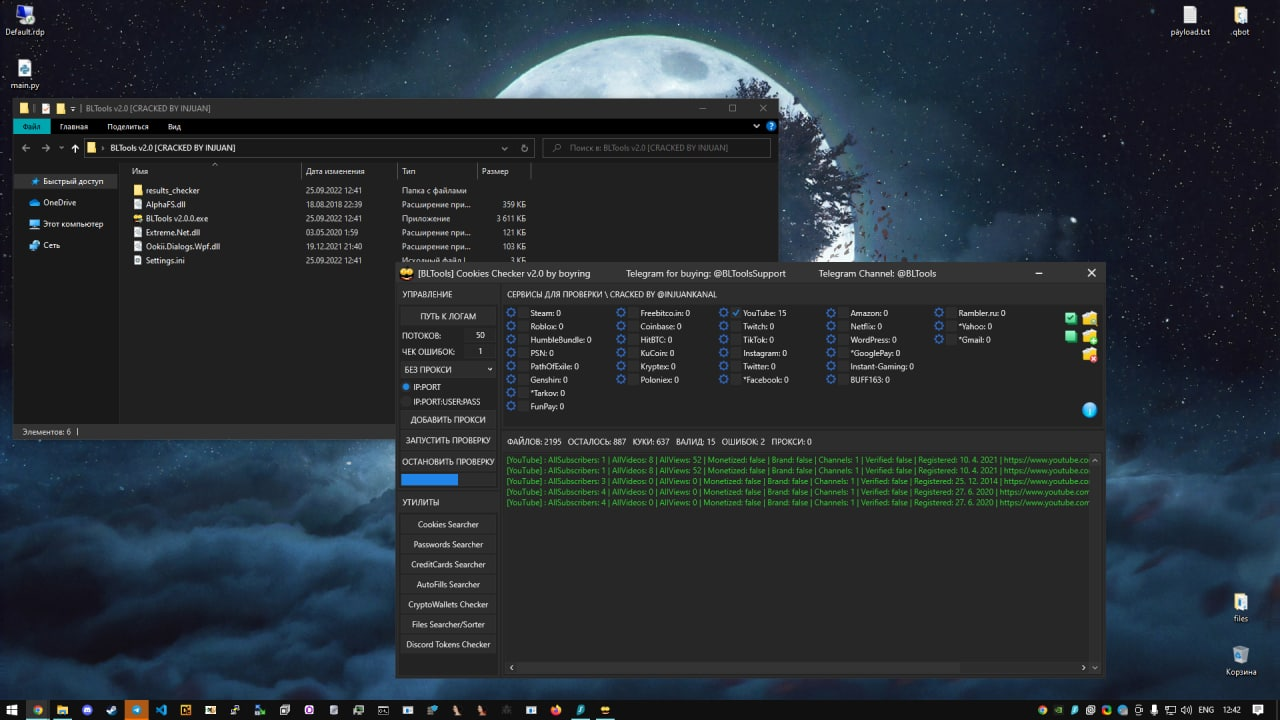The height and width of the screenshot is (720, 1280).
Task: Select Быстрый доступ in Explorer sidebar
Action: tap(66, 182)
